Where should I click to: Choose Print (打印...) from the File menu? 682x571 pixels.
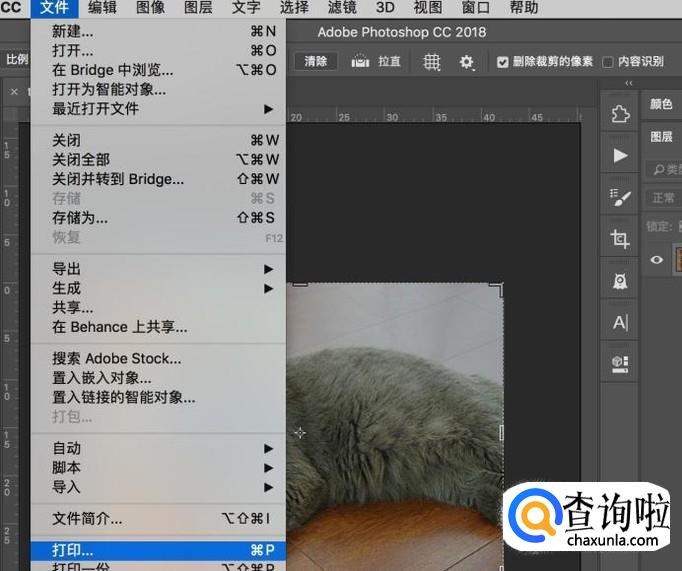73,550
